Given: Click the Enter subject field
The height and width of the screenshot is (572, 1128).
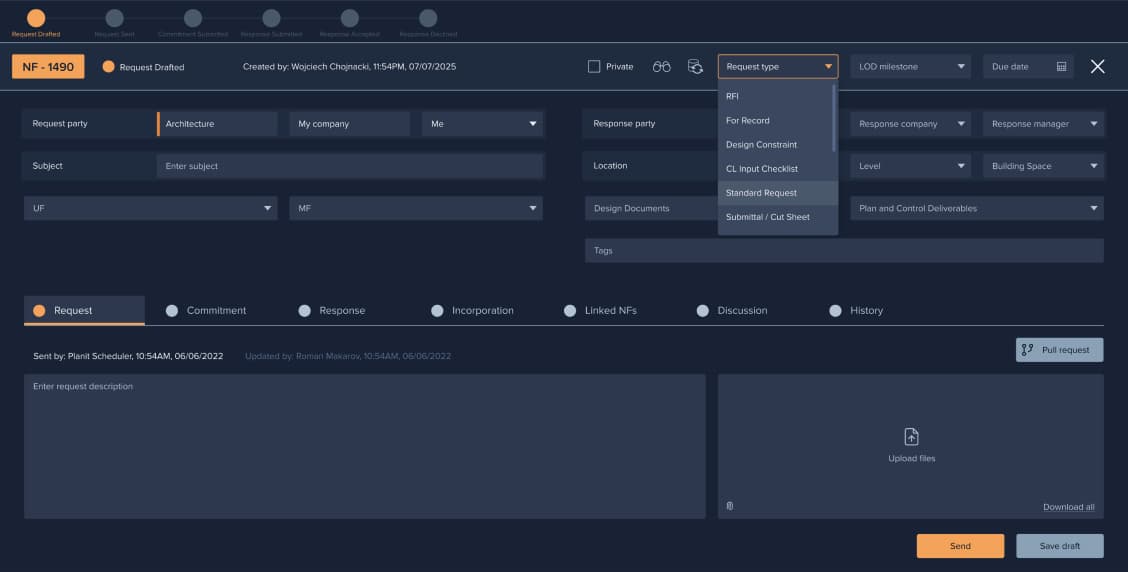Looking at the screenshot, I should [x=350, y=165].
